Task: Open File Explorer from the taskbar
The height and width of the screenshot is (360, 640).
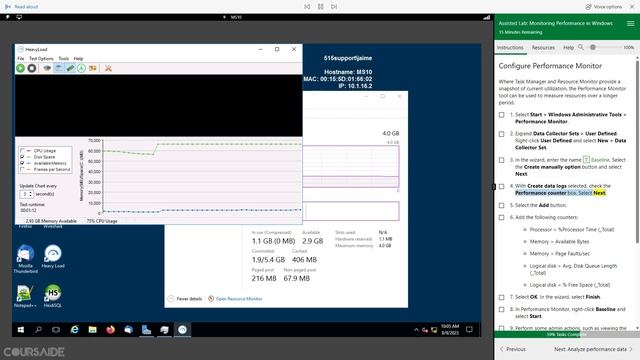Action: 93,329
